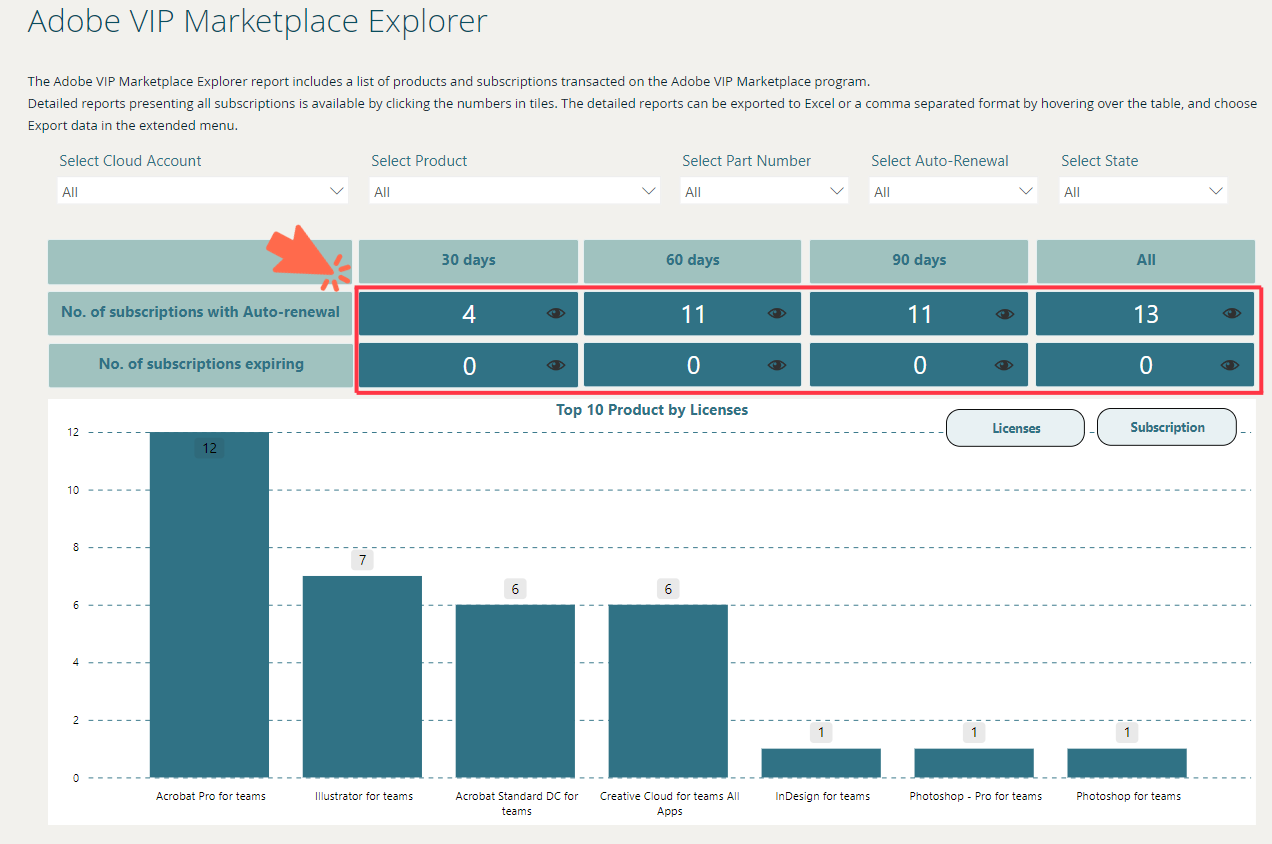Click the 90 days column header
The height and width of the screenshot is (844, 1272).
919,261
